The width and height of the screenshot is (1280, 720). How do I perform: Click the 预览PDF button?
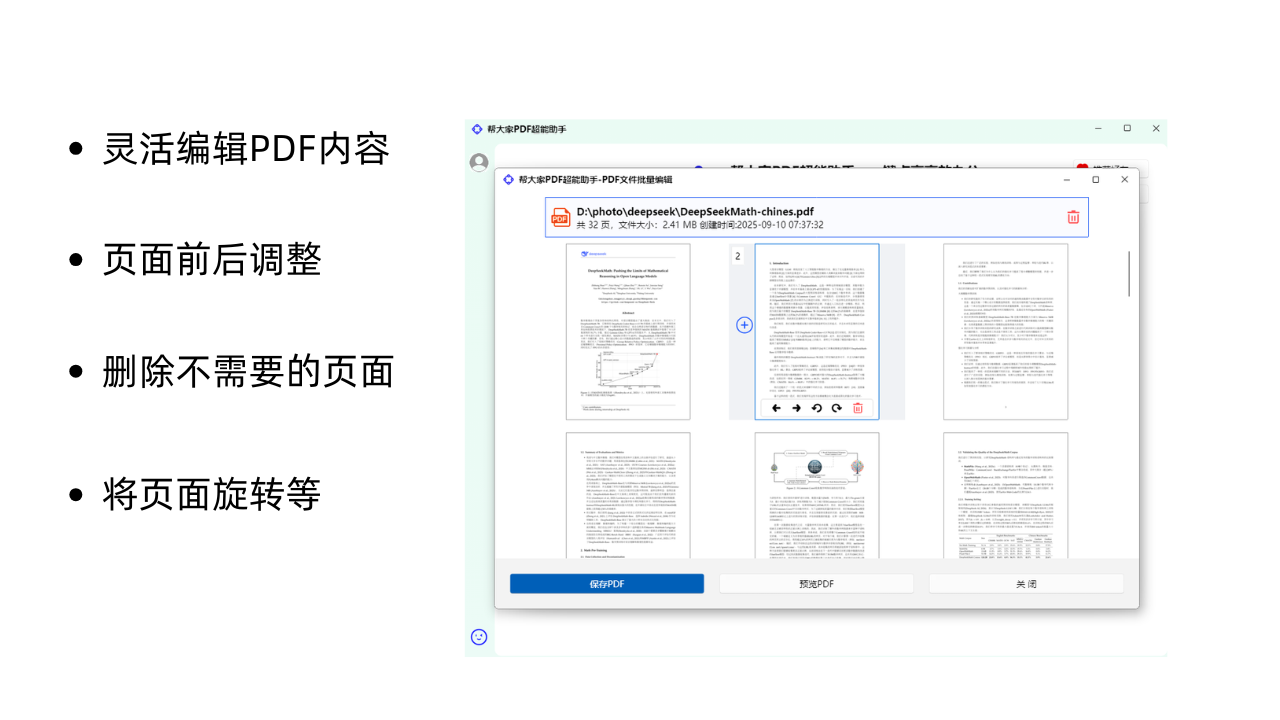(816, 583)
